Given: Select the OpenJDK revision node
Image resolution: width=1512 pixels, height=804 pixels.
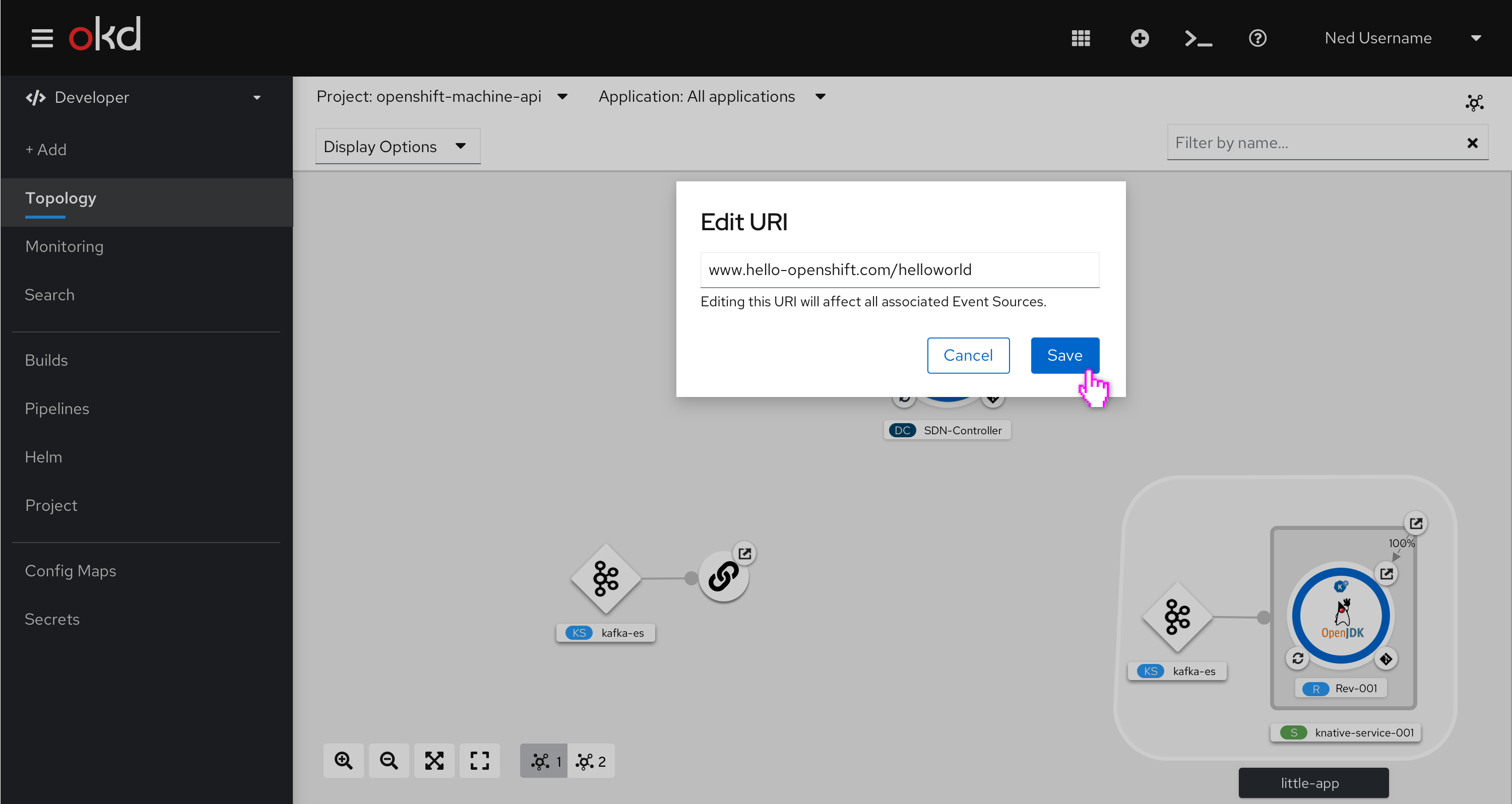Looking at the screenshot, I should click(x=1342, y=616).
